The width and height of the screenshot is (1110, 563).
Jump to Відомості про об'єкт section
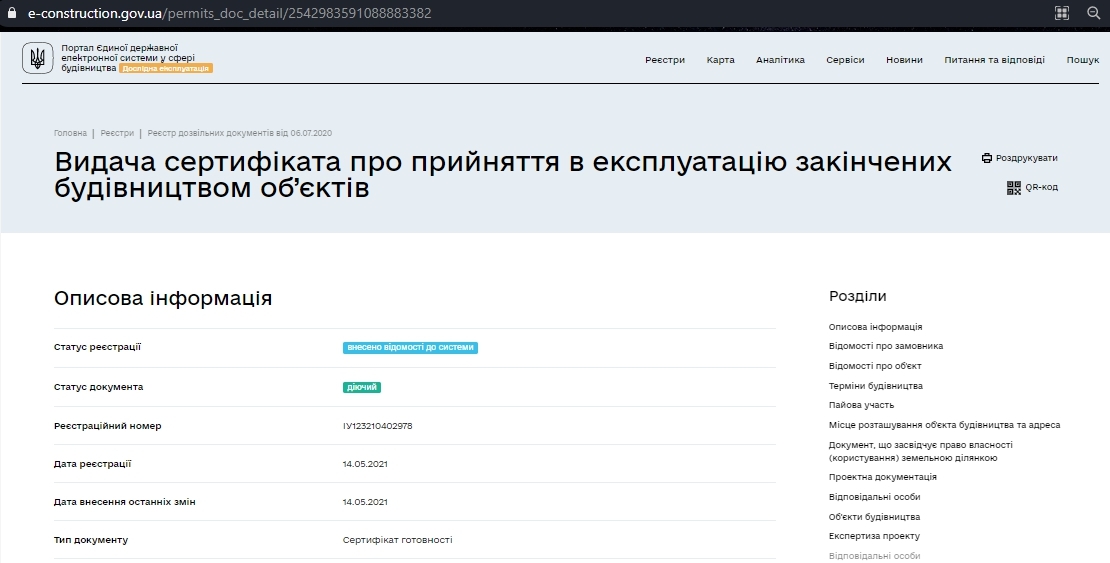coord(875,366)
